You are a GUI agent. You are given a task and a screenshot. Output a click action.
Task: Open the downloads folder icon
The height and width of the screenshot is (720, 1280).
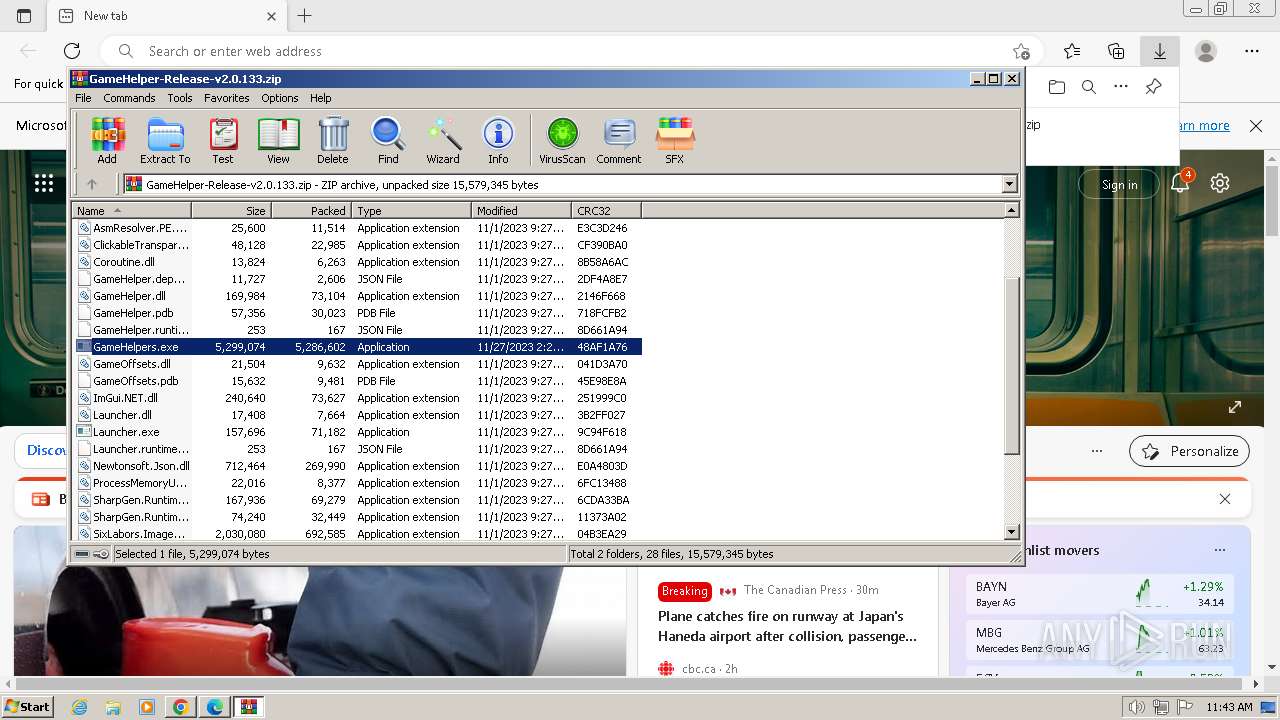1057,87
